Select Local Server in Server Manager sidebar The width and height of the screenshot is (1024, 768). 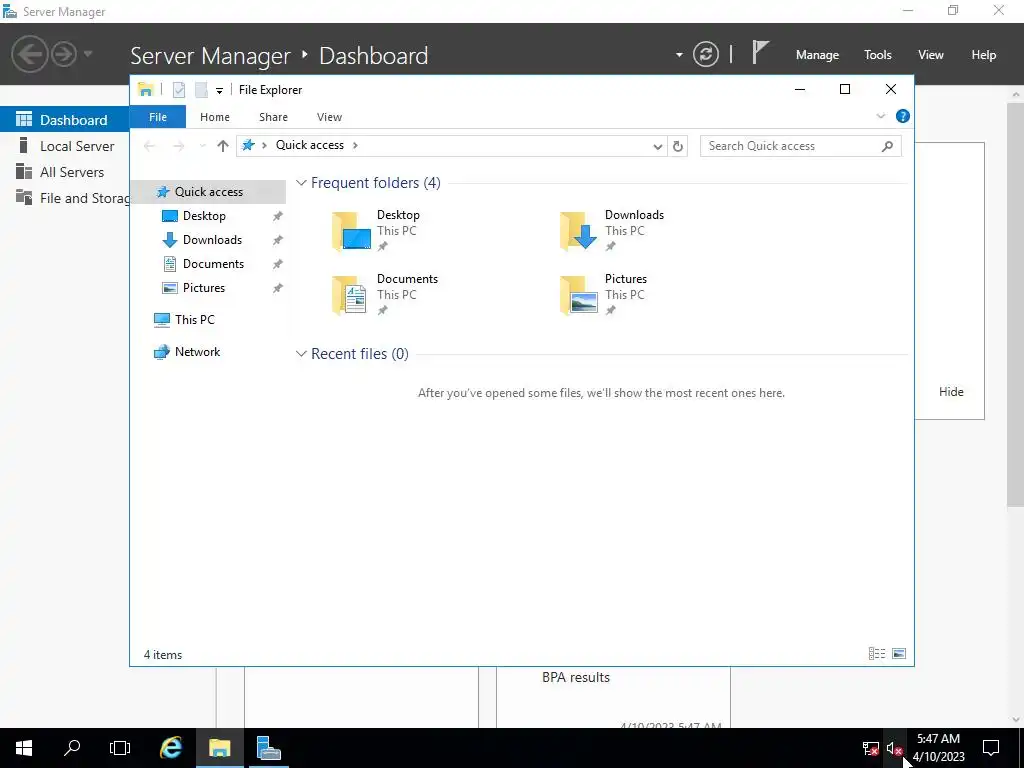65,146
